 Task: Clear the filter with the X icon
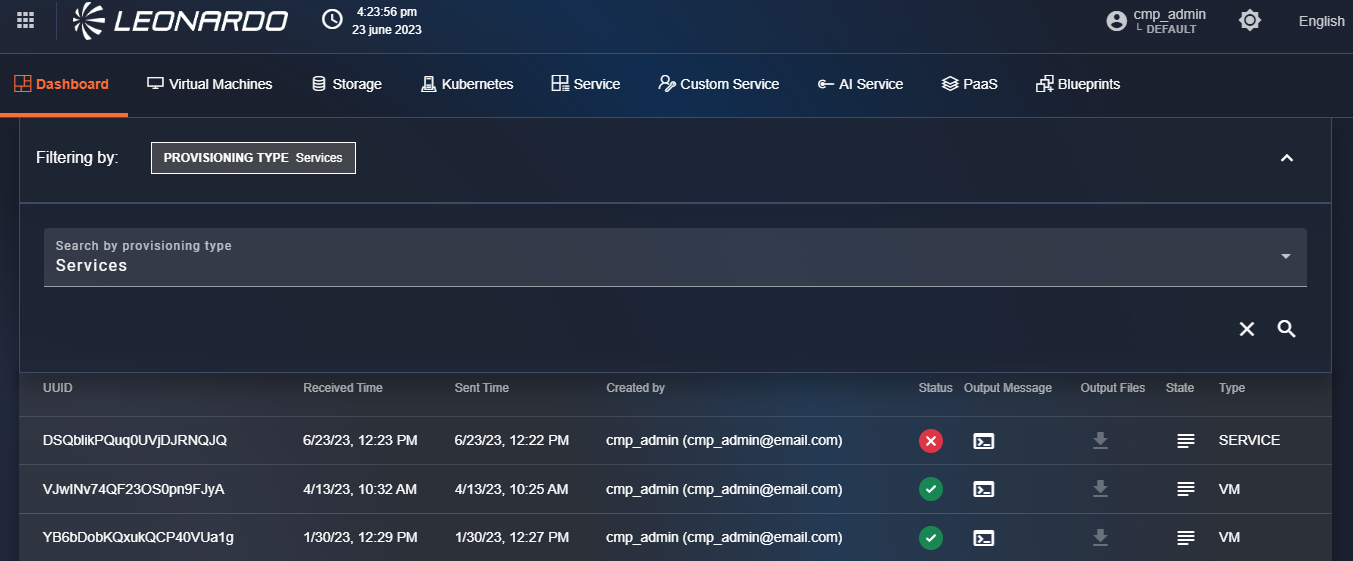tap(1246, 329)
